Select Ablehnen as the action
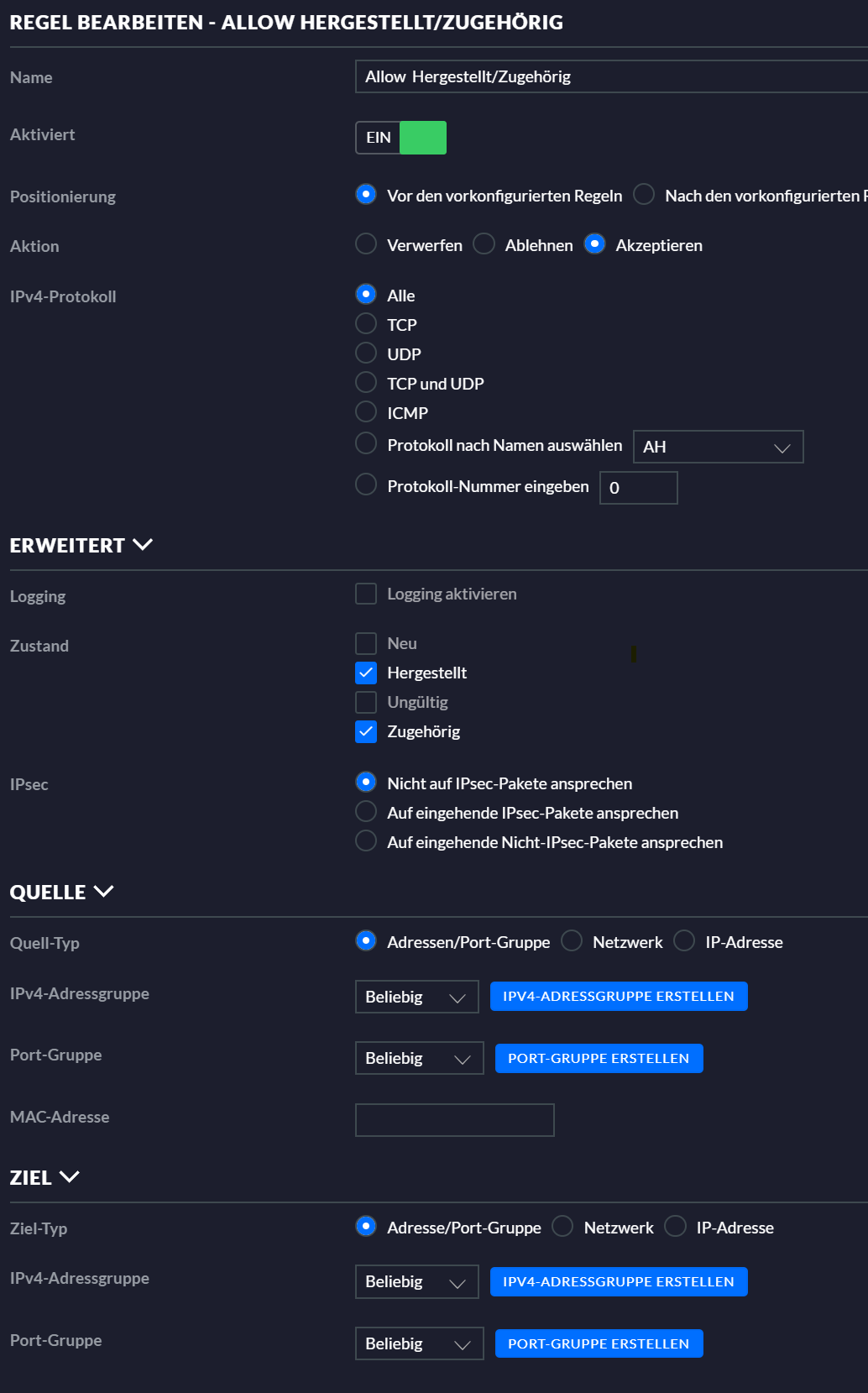The width and height of the screenshot is (868, 1393). (484, 244)
